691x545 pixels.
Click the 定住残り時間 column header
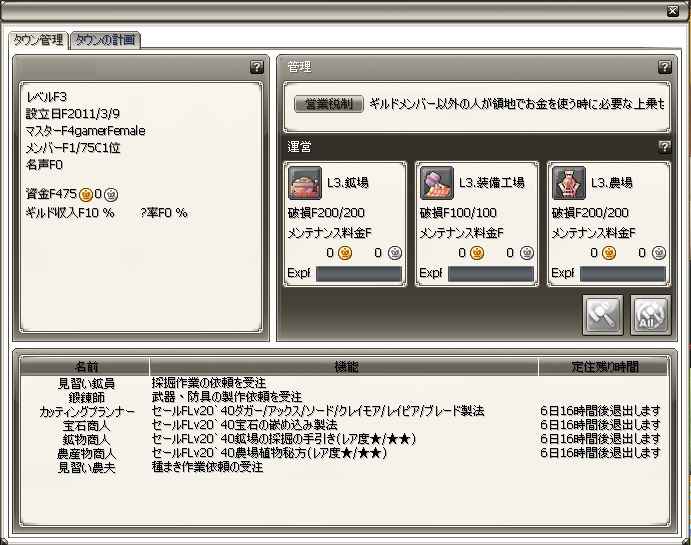(604, 367)
